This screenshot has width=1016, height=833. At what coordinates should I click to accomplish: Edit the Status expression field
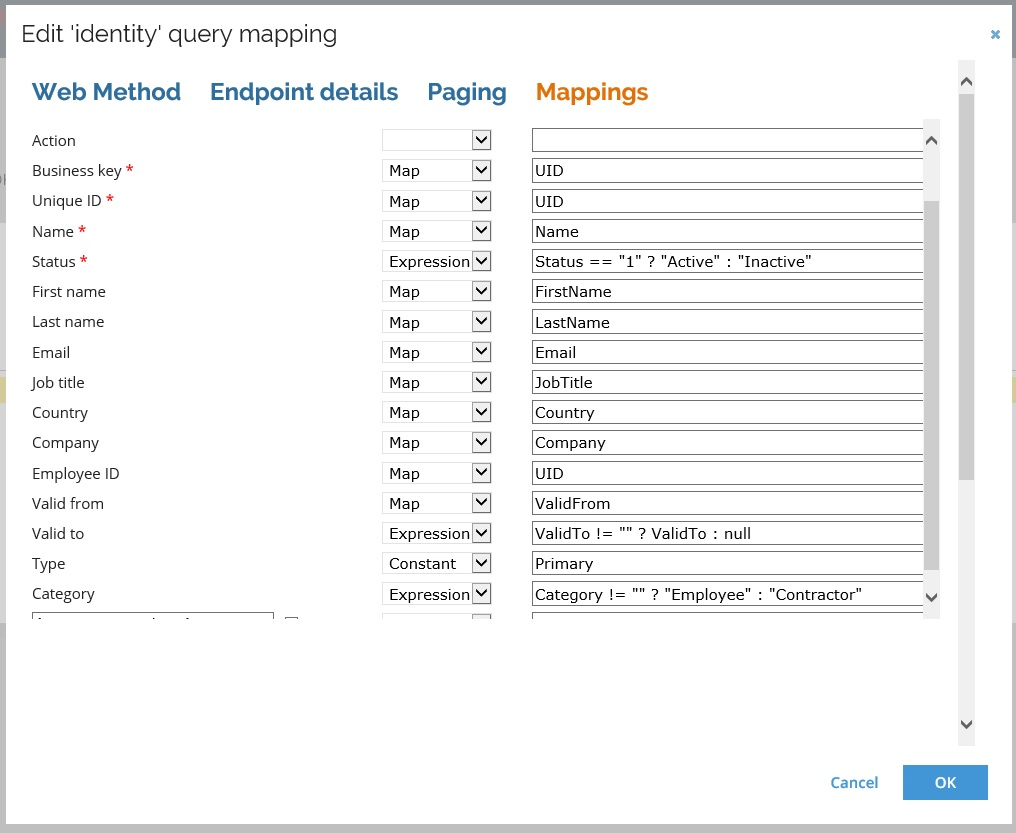click(x=727, y=261)
